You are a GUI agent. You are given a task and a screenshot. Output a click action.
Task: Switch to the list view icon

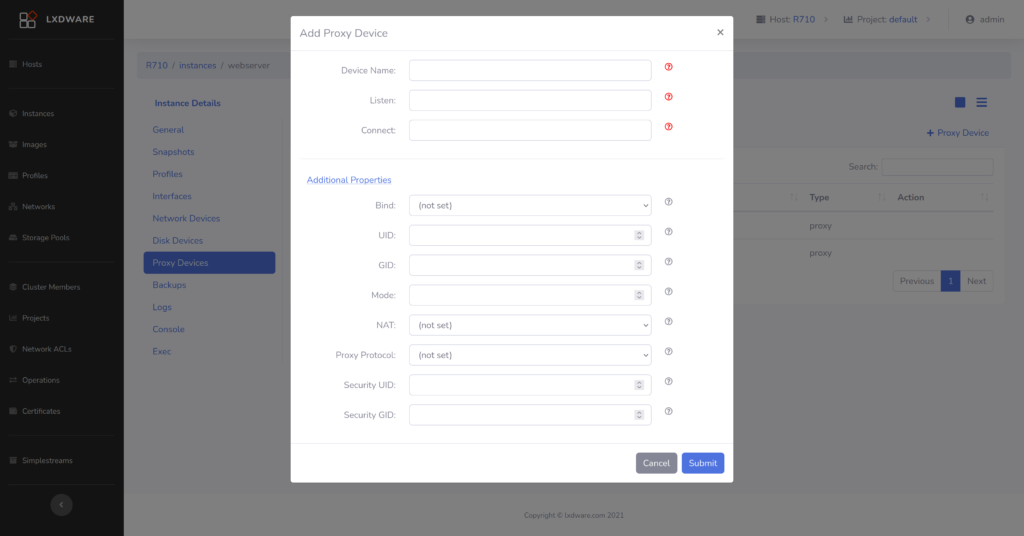(982, 102)
